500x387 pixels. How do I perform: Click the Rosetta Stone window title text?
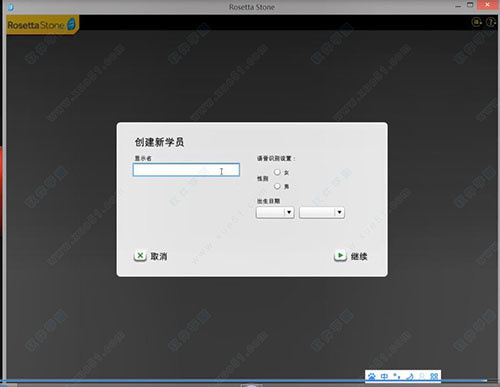pos(252,7)
